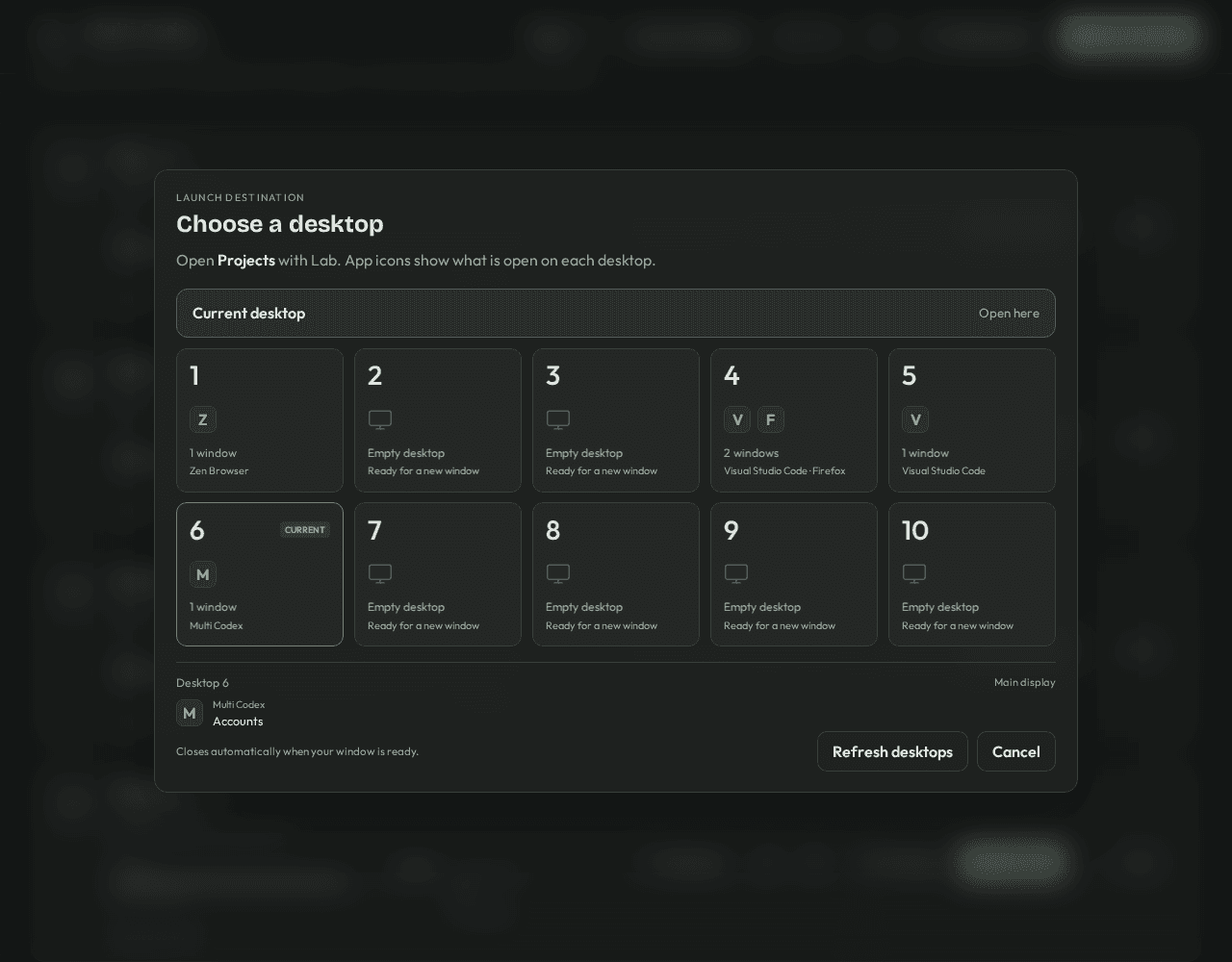Image resolution: width=1232 pixels, height=962 pixels.
Task: Click the V app icon on desktop 4
Action: 737,419
